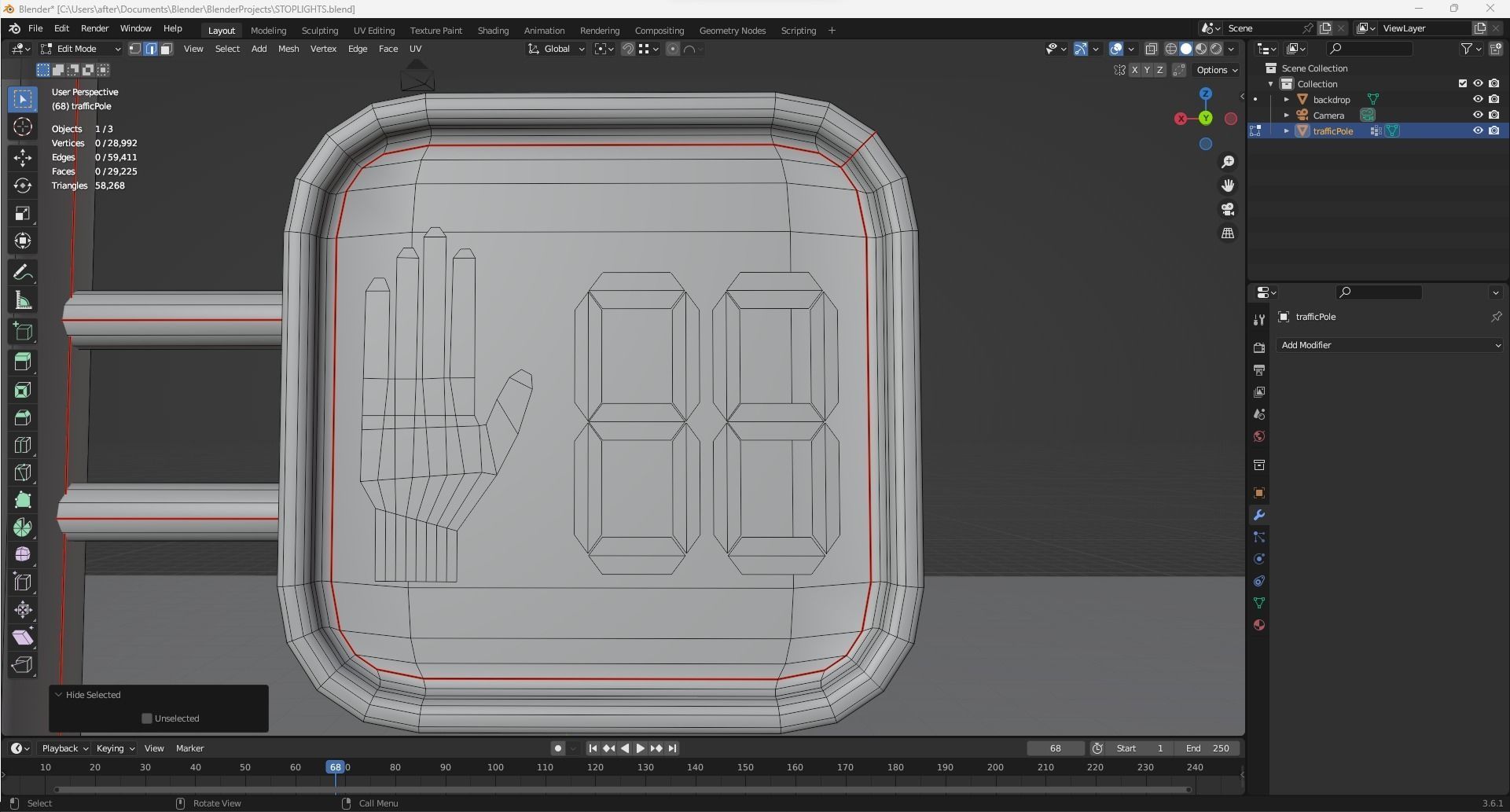Activate the Spin tool

23,527
